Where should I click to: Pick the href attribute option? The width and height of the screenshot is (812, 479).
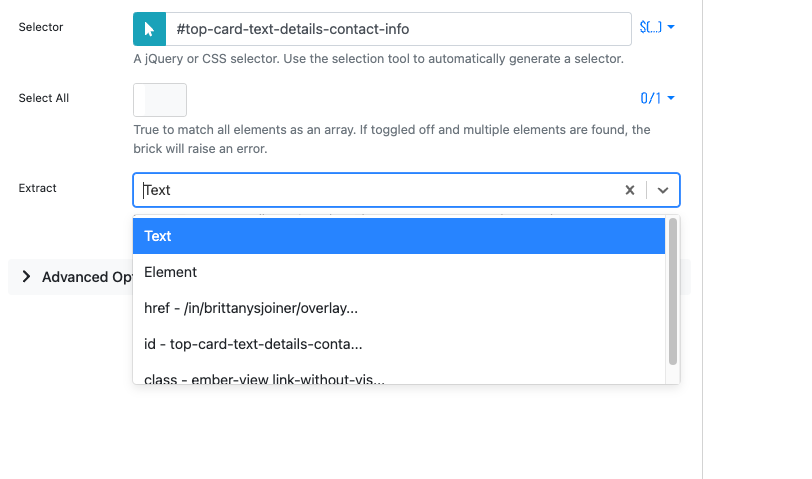tap(399, 308)
